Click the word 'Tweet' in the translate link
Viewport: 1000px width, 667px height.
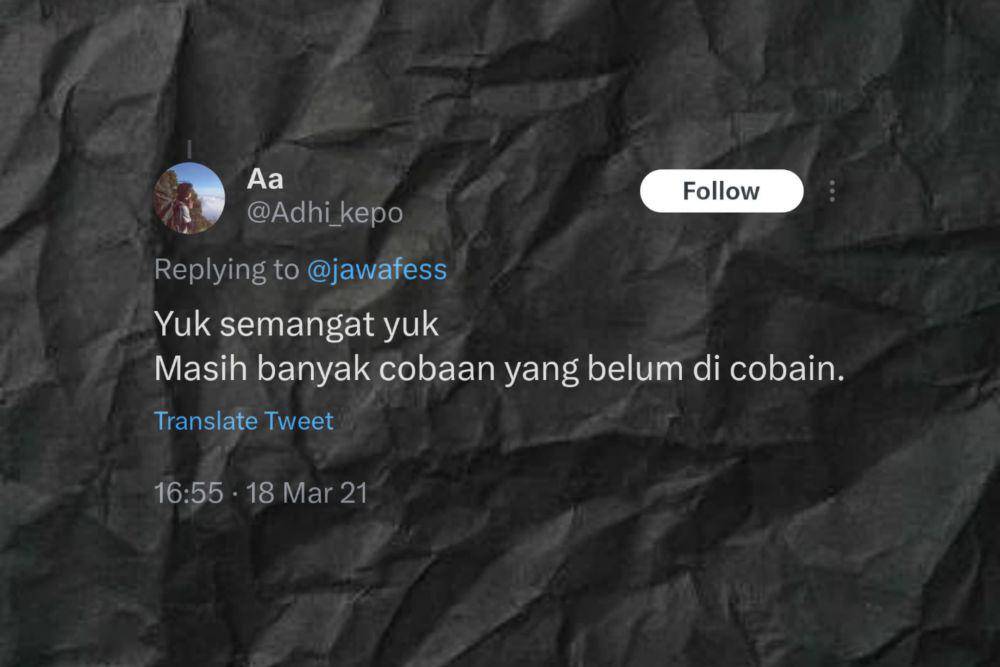(299, 421)
